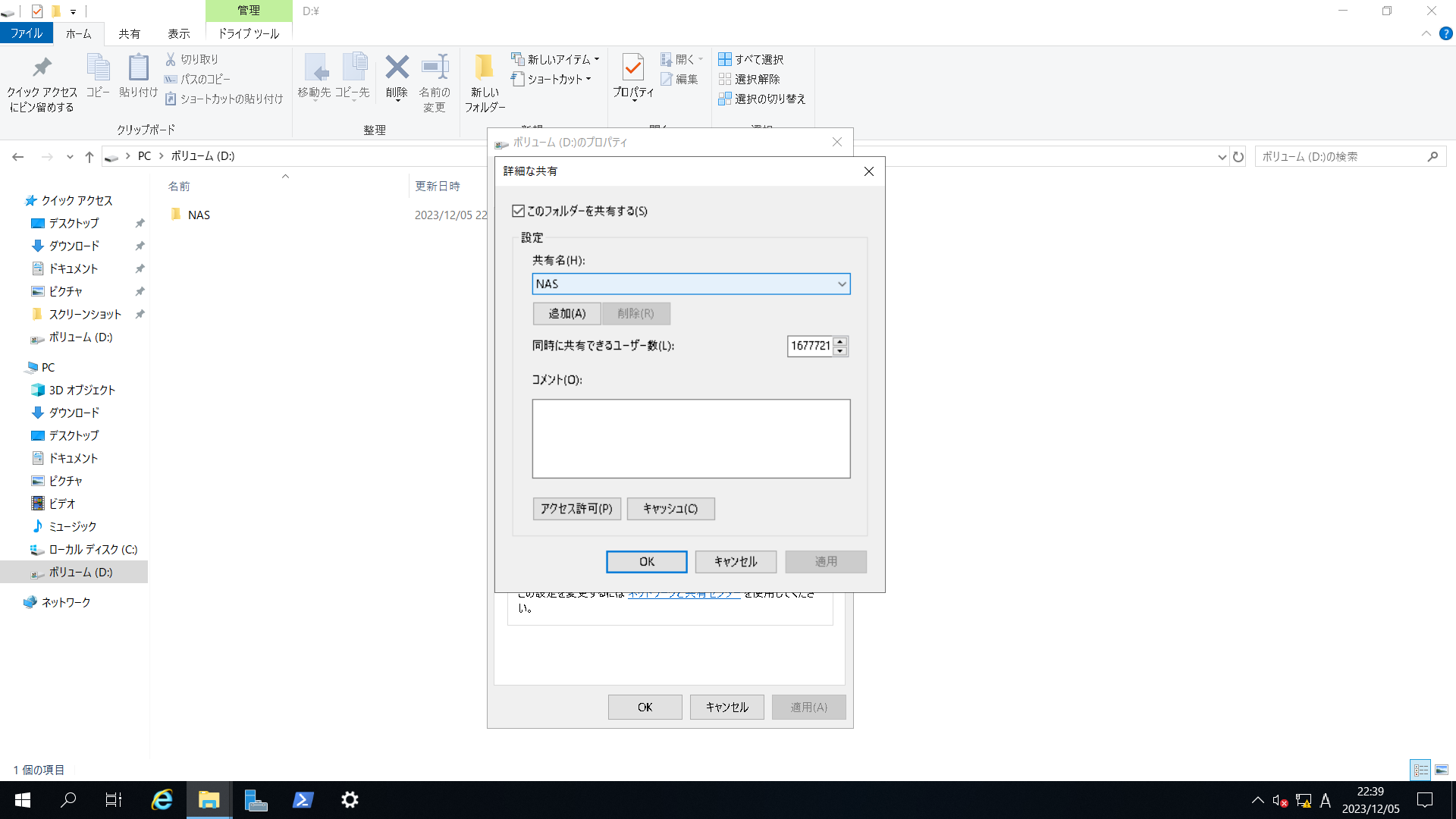Expand the address bar history dropdown
1456x819 pixels.
click(1222, 157)
